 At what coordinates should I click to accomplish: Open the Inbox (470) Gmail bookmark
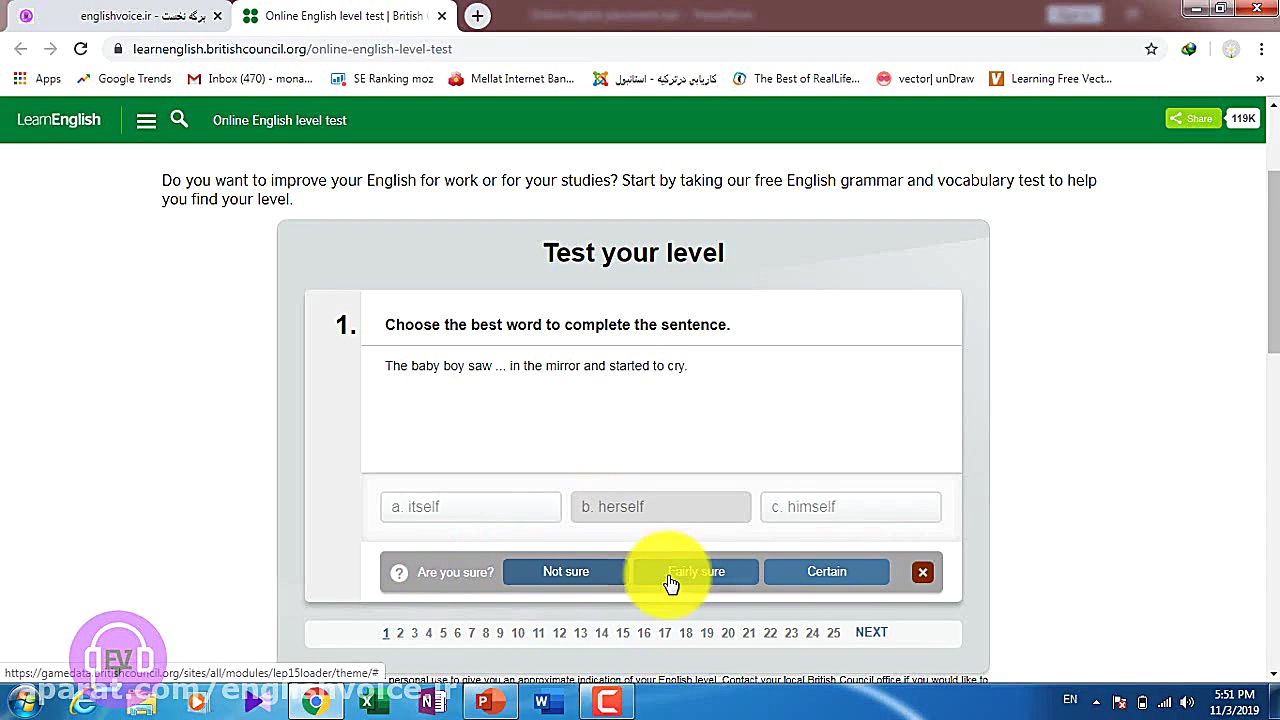point(250,79)
